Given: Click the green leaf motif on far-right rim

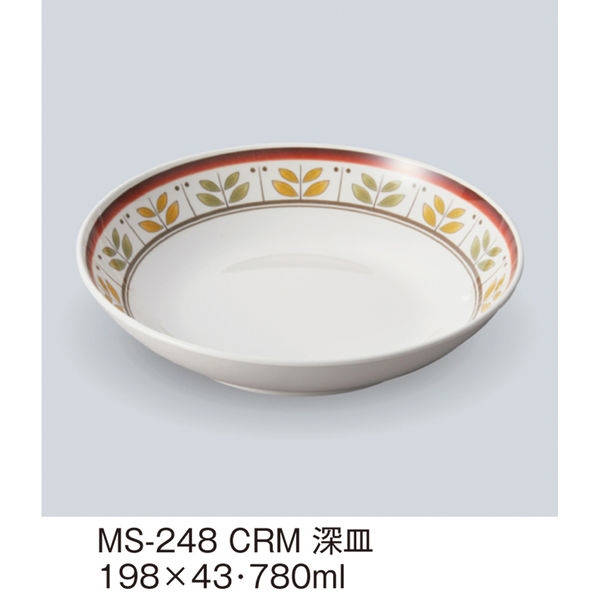Looking at the screenshot, I should point(484,251).
